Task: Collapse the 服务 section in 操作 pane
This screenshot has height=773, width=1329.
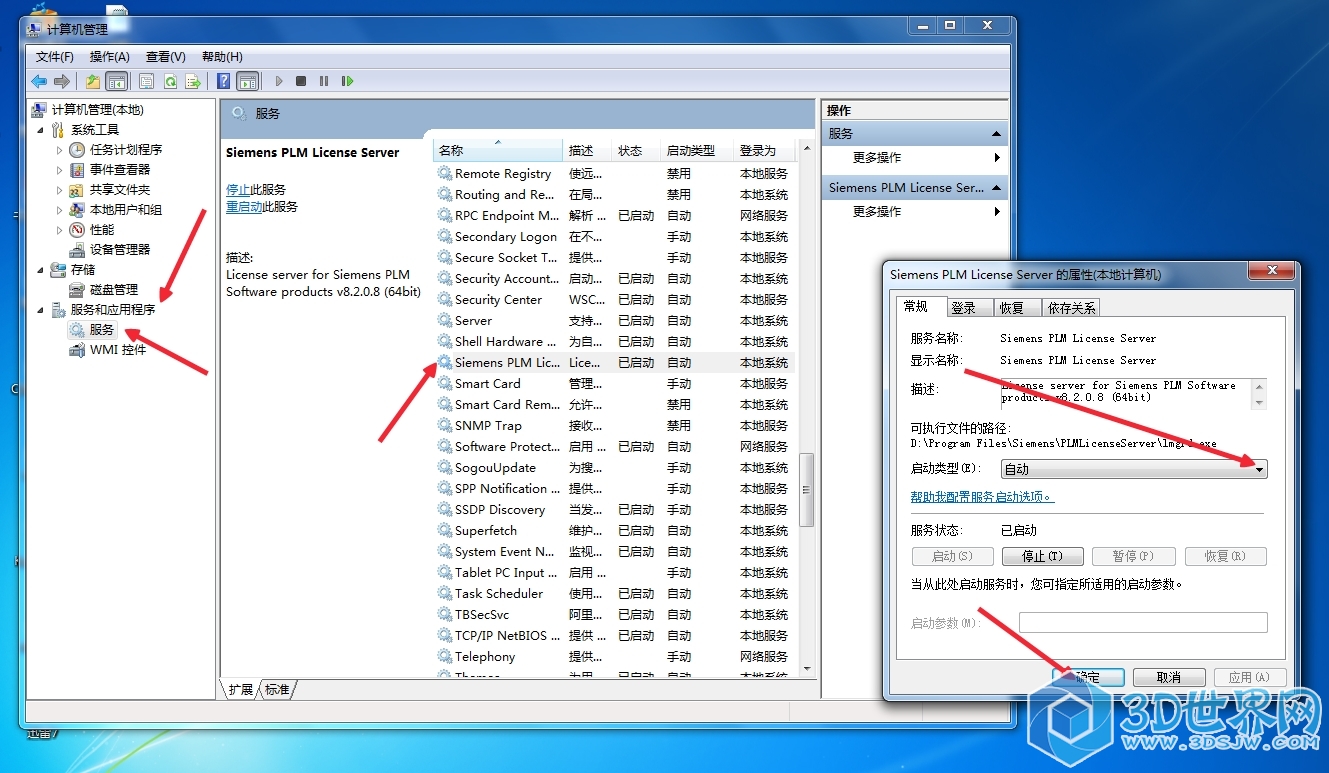Action: pyautogui.click(x=996, y=134)
